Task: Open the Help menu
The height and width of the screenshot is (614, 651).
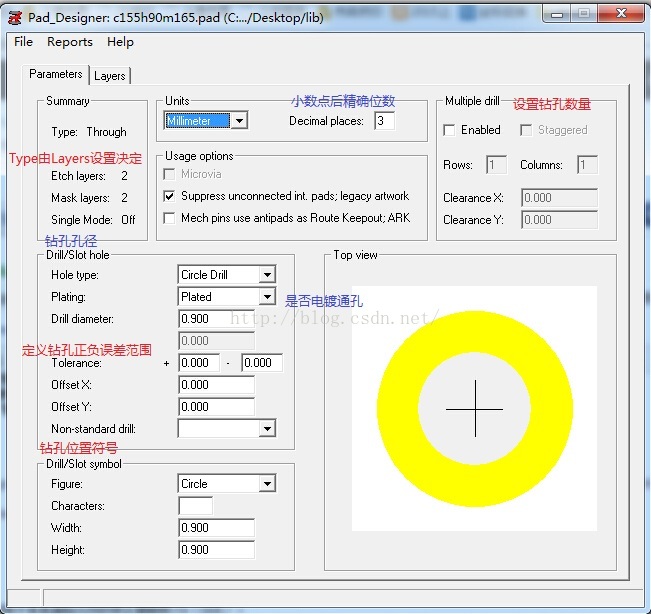Action: (x=120, y=42)
